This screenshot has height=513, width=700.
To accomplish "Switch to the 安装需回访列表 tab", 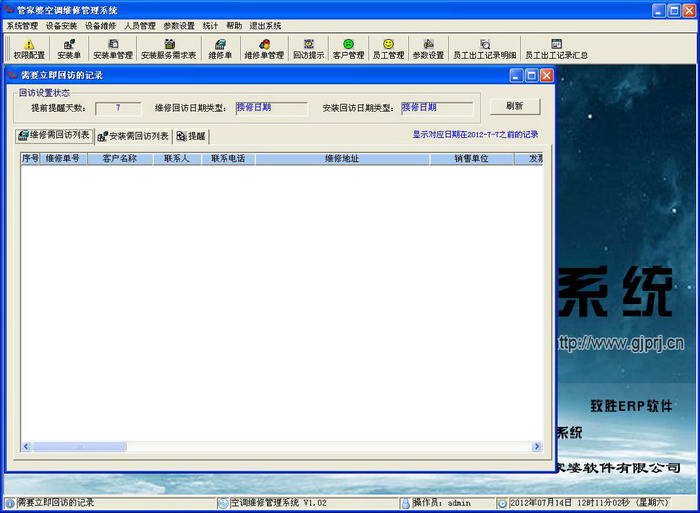I will pos(133,136).
